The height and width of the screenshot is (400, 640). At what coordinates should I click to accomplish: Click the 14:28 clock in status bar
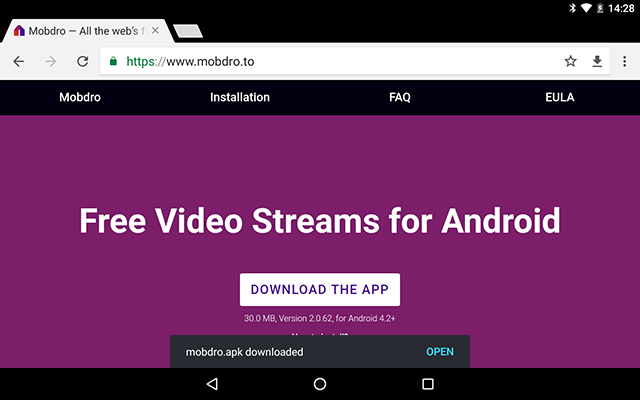click(621, 8)
